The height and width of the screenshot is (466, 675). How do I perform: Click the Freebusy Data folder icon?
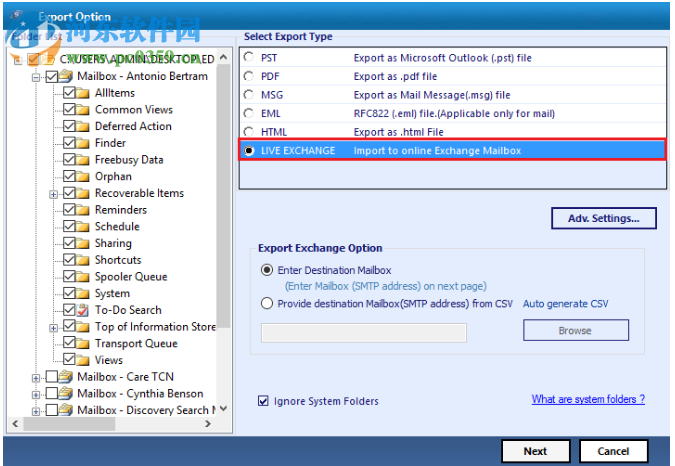point(83,160)
